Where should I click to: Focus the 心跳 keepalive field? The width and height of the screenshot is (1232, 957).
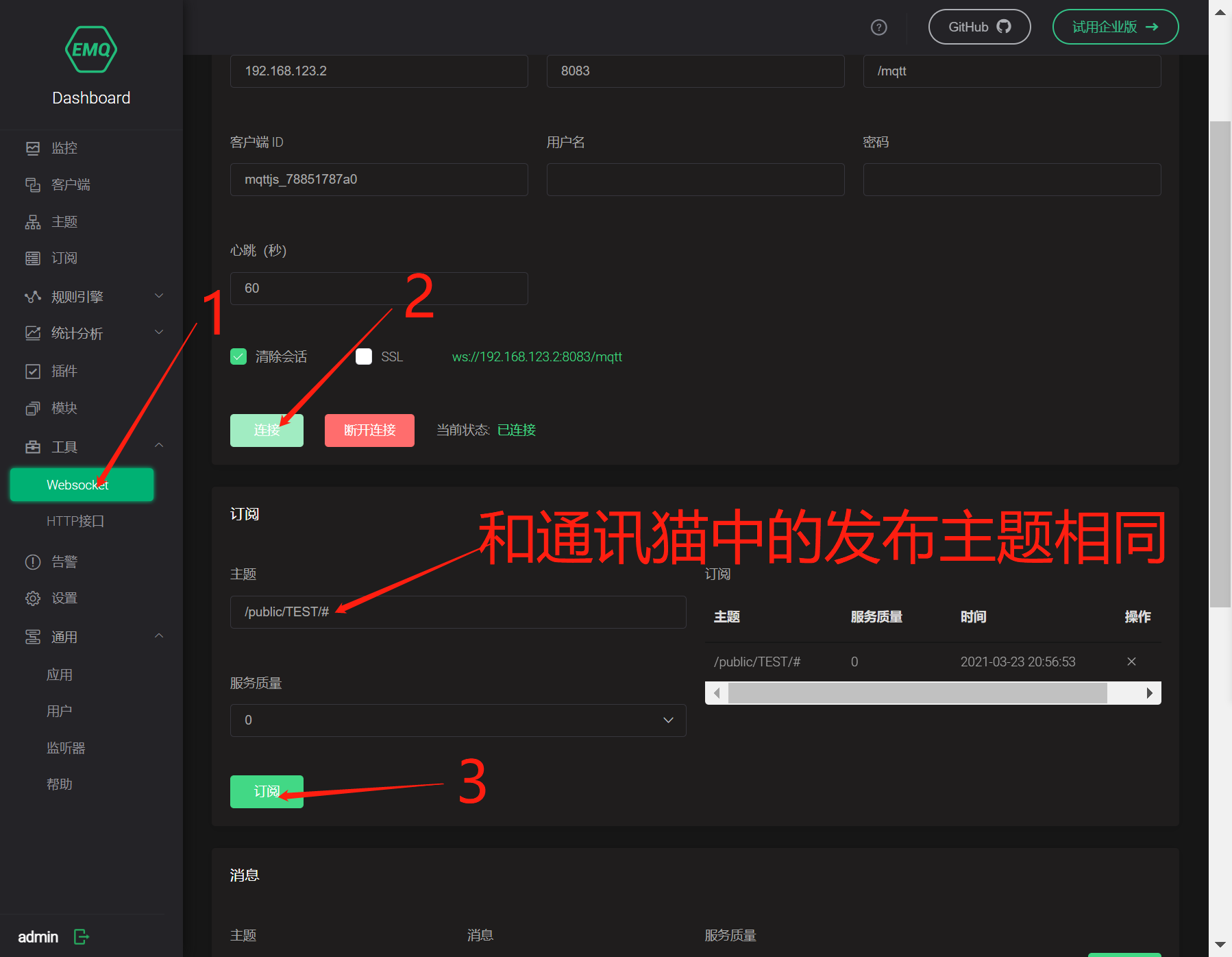[x=379, y=289]
